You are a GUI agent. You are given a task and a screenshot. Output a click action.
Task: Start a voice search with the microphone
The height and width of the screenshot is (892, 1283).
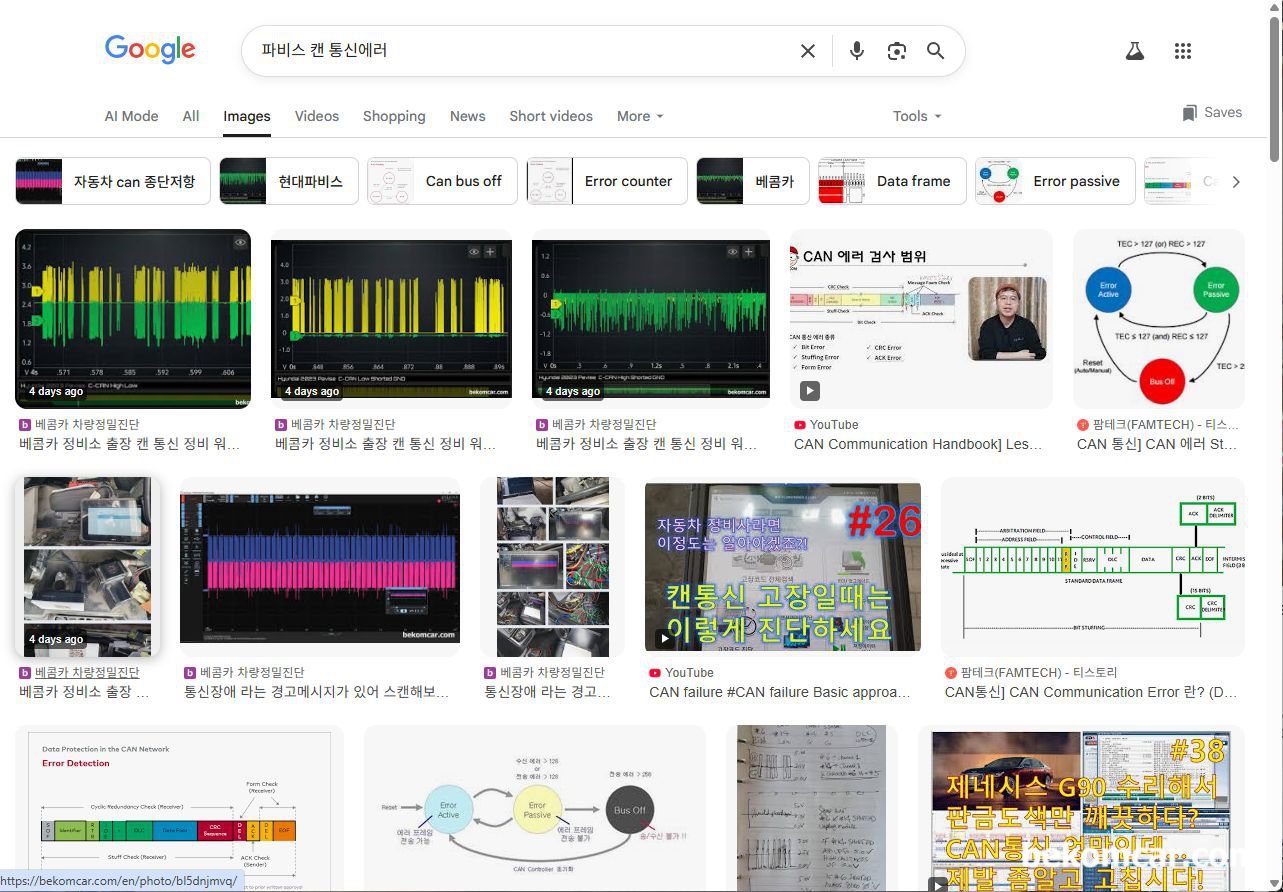(x=856, y=50)
